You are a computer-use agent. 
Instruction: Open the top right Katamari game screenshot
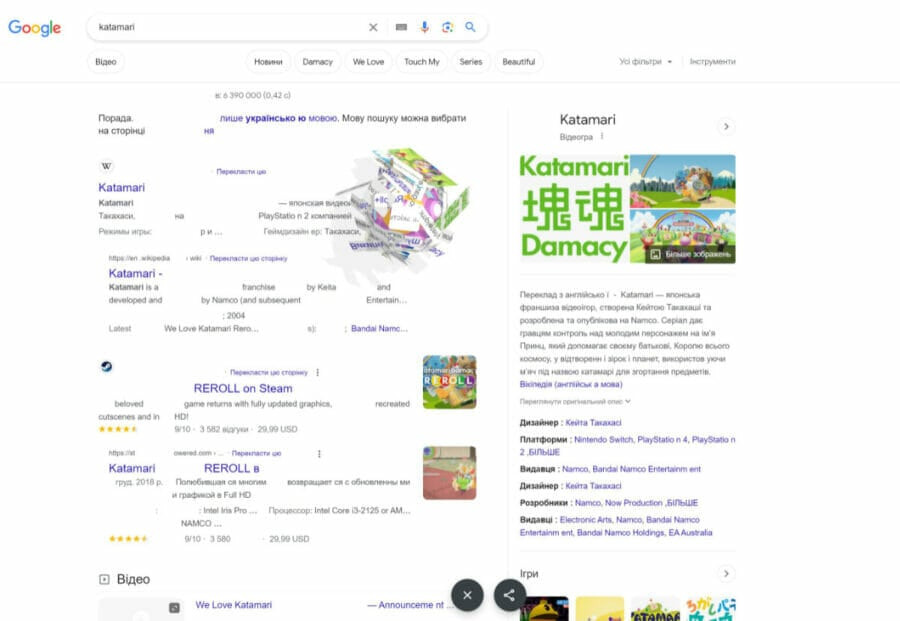pyautogui.click(x=682, y=181)
